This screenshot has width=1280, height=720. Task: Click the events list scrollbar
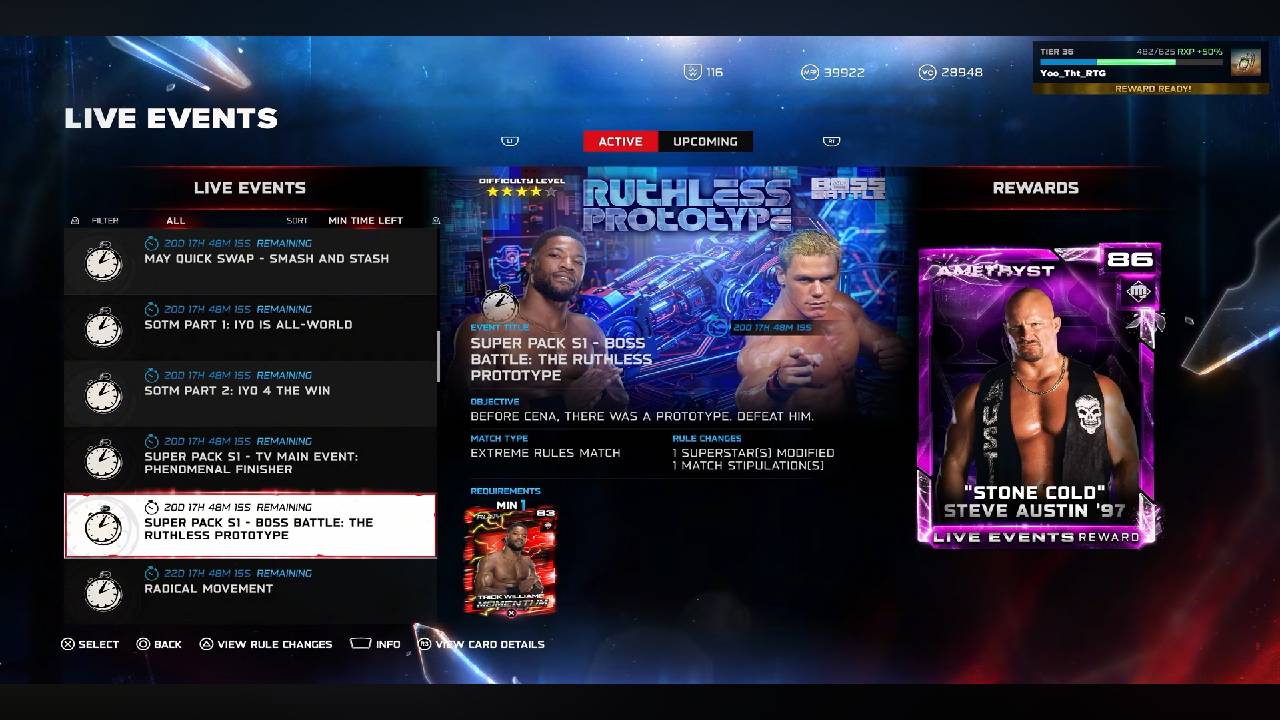point(438,357)
